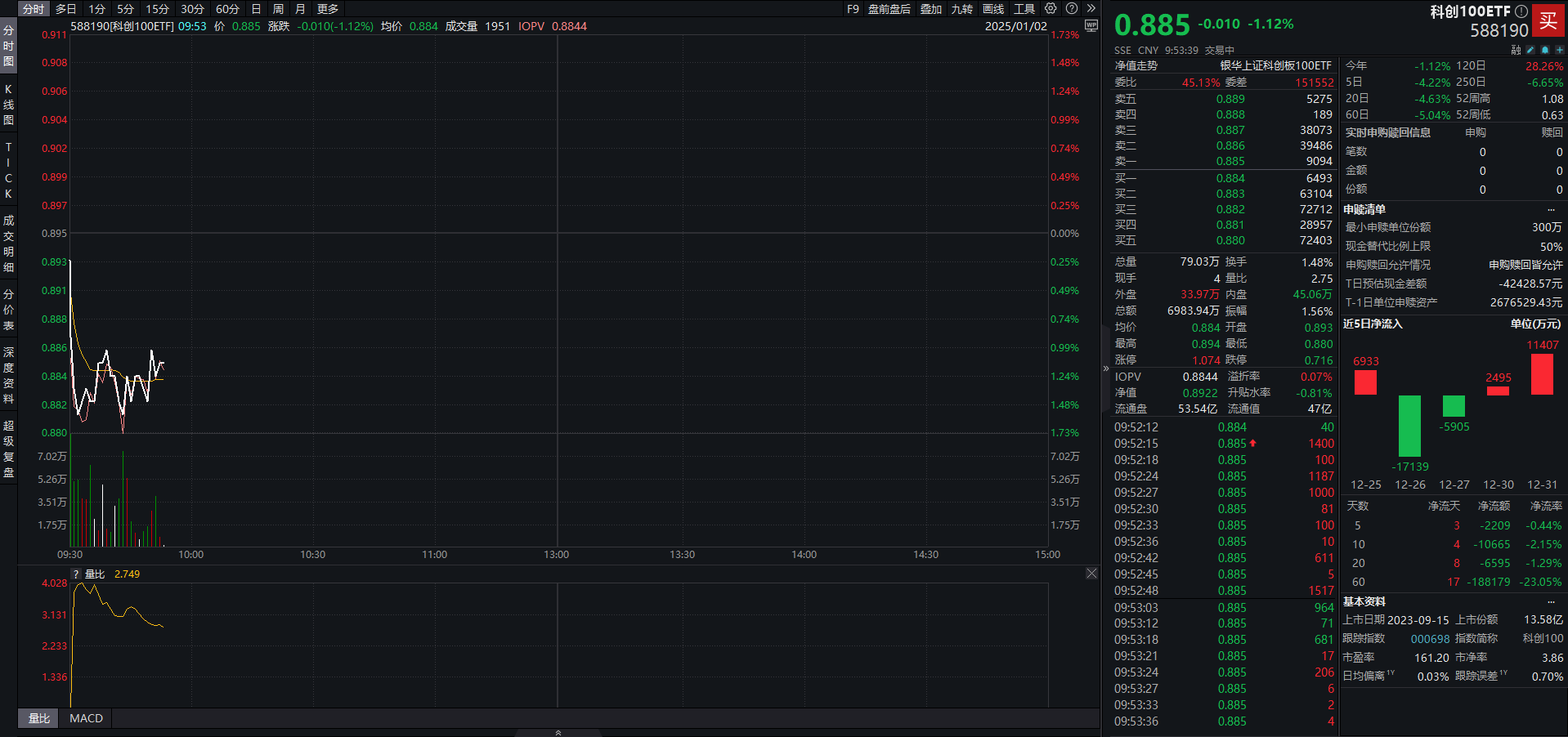Click the info icon beside 科创100ETF title
The image size is (1568, 737).
click(1521, 11)
